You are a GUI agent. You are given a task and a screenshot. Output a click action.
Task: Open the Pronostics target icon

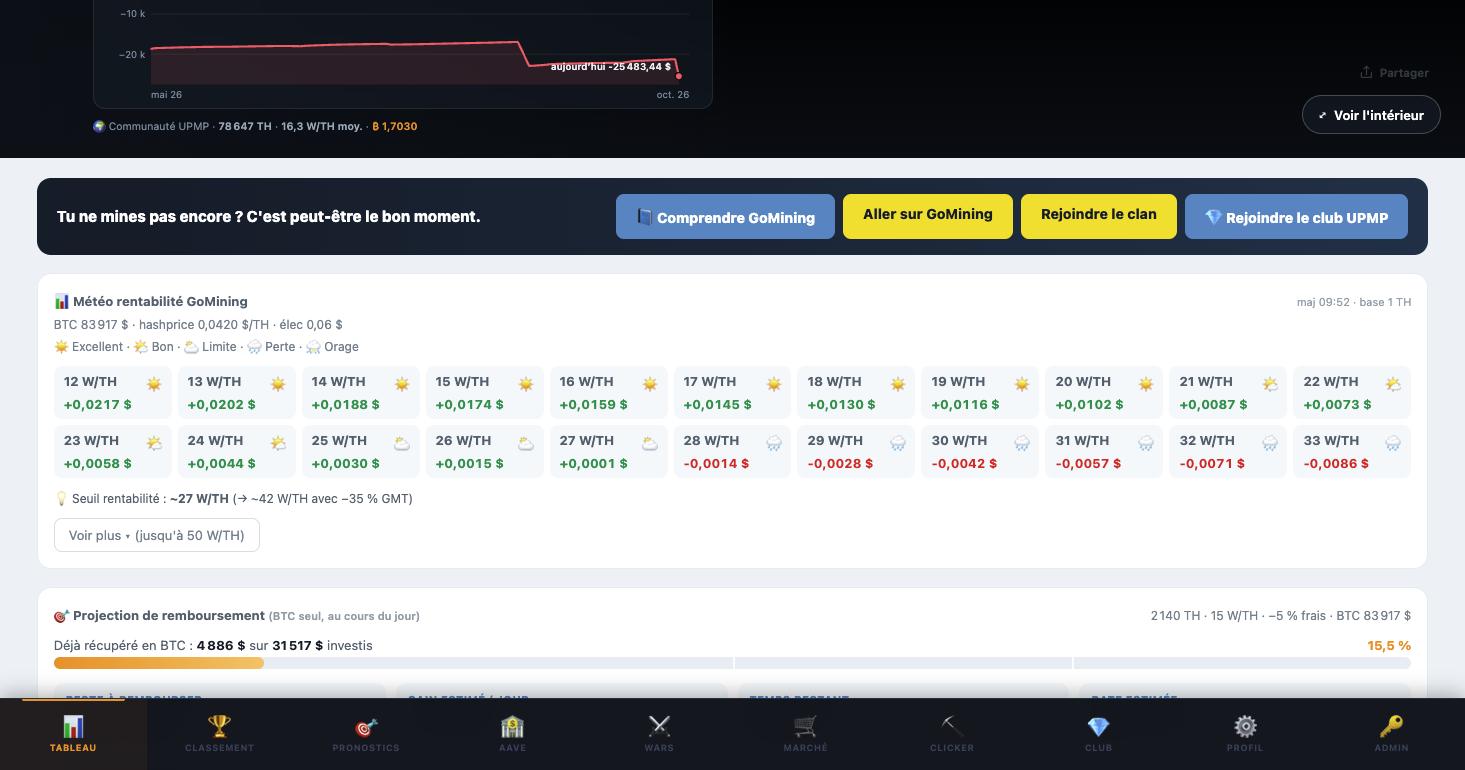point(366,727)
